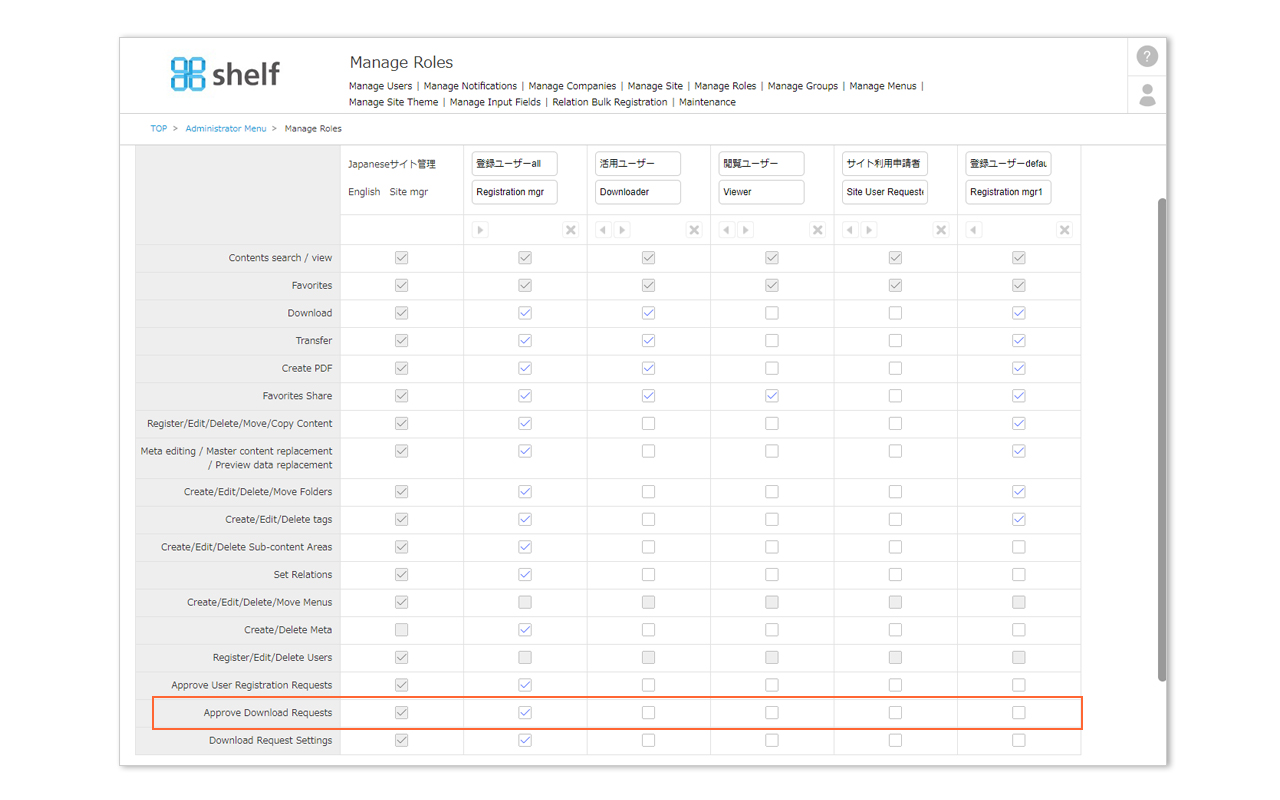Edit the 閲覧ユーザー Japanese name field

(x=761, y=163)
